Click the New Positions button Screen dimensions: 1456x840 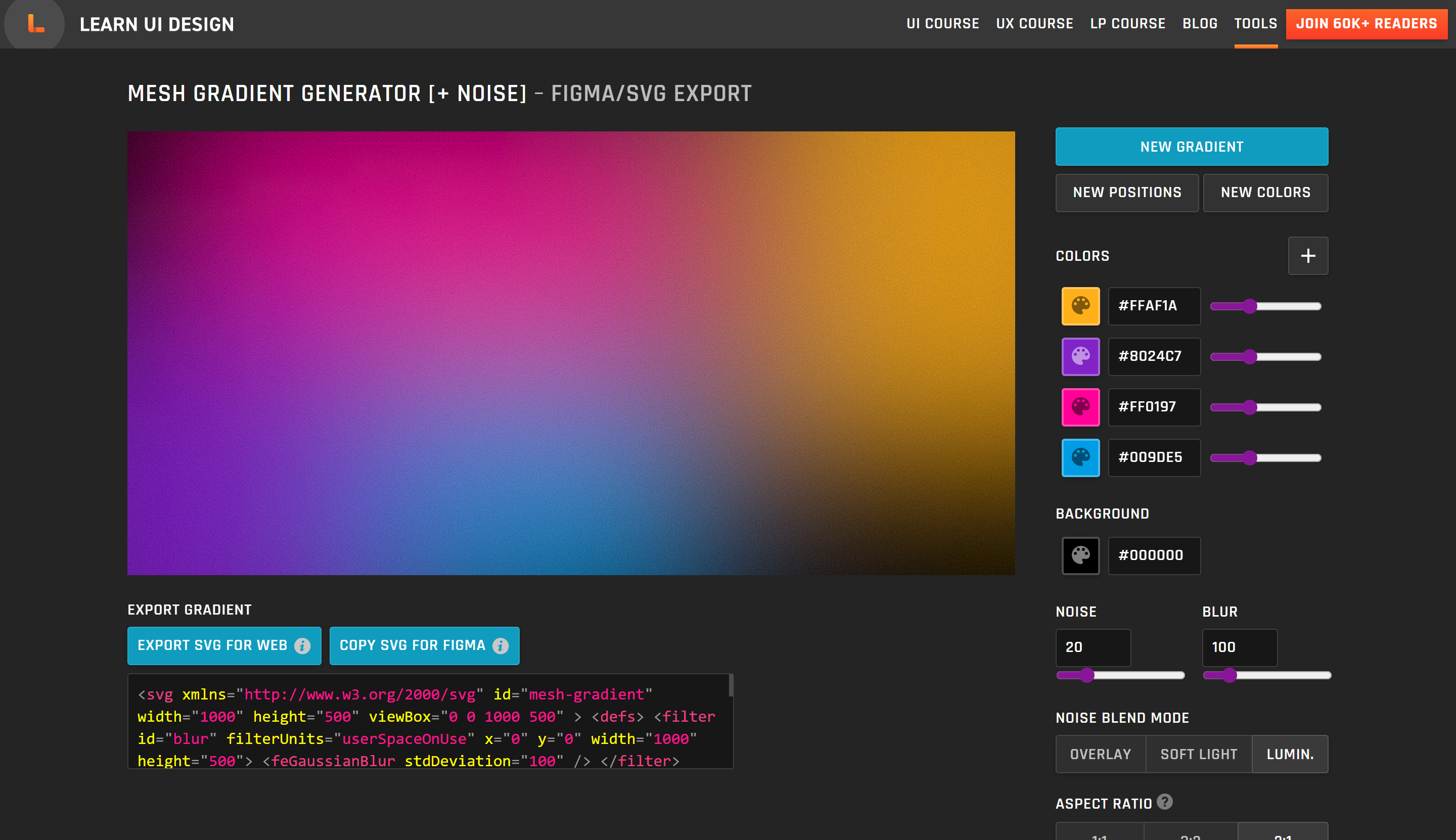1127,193
